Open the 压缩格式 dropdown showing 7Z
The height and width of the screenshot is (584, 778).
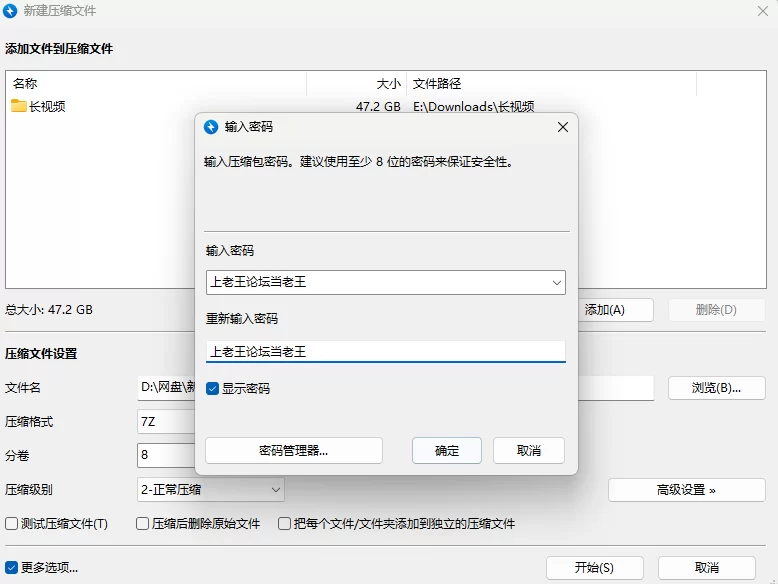166,422
